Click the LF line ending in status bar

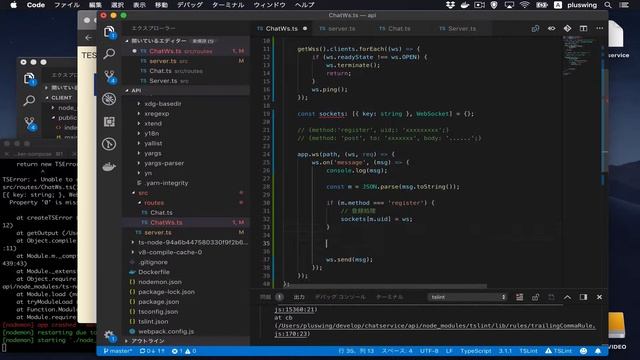click(449, 351)
